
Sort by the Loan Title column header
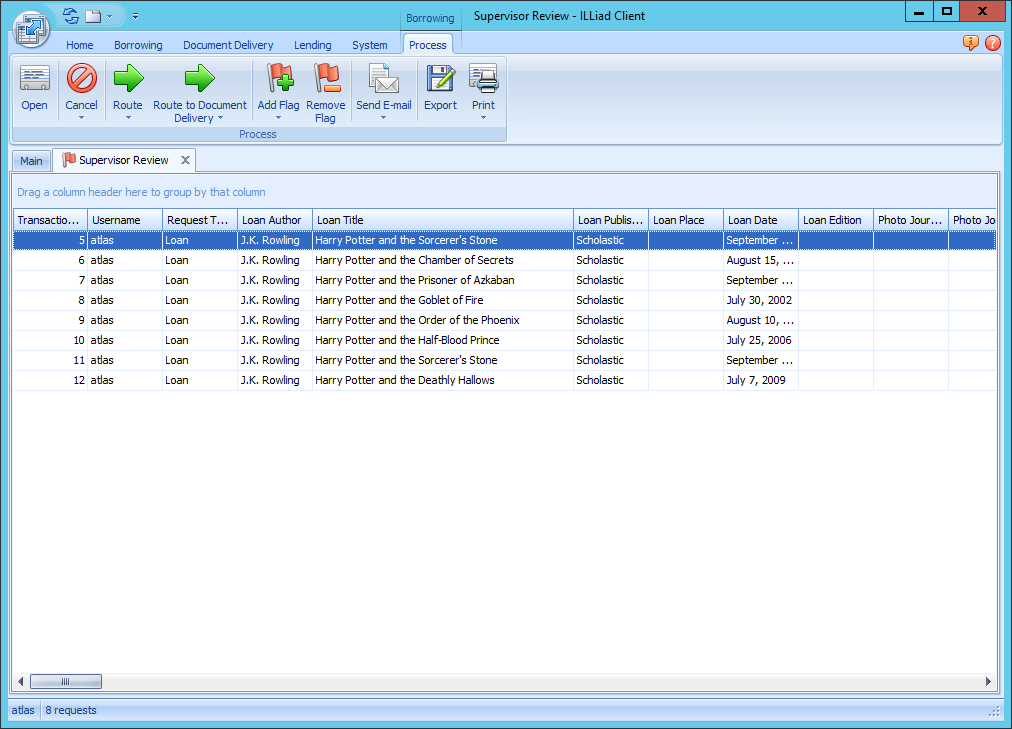[442, 220]
